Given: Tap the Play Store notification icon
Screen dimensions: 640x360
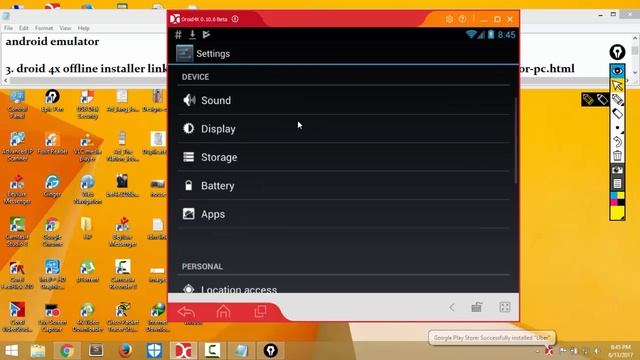Looking at the screenshot, I should coord(206,35).
